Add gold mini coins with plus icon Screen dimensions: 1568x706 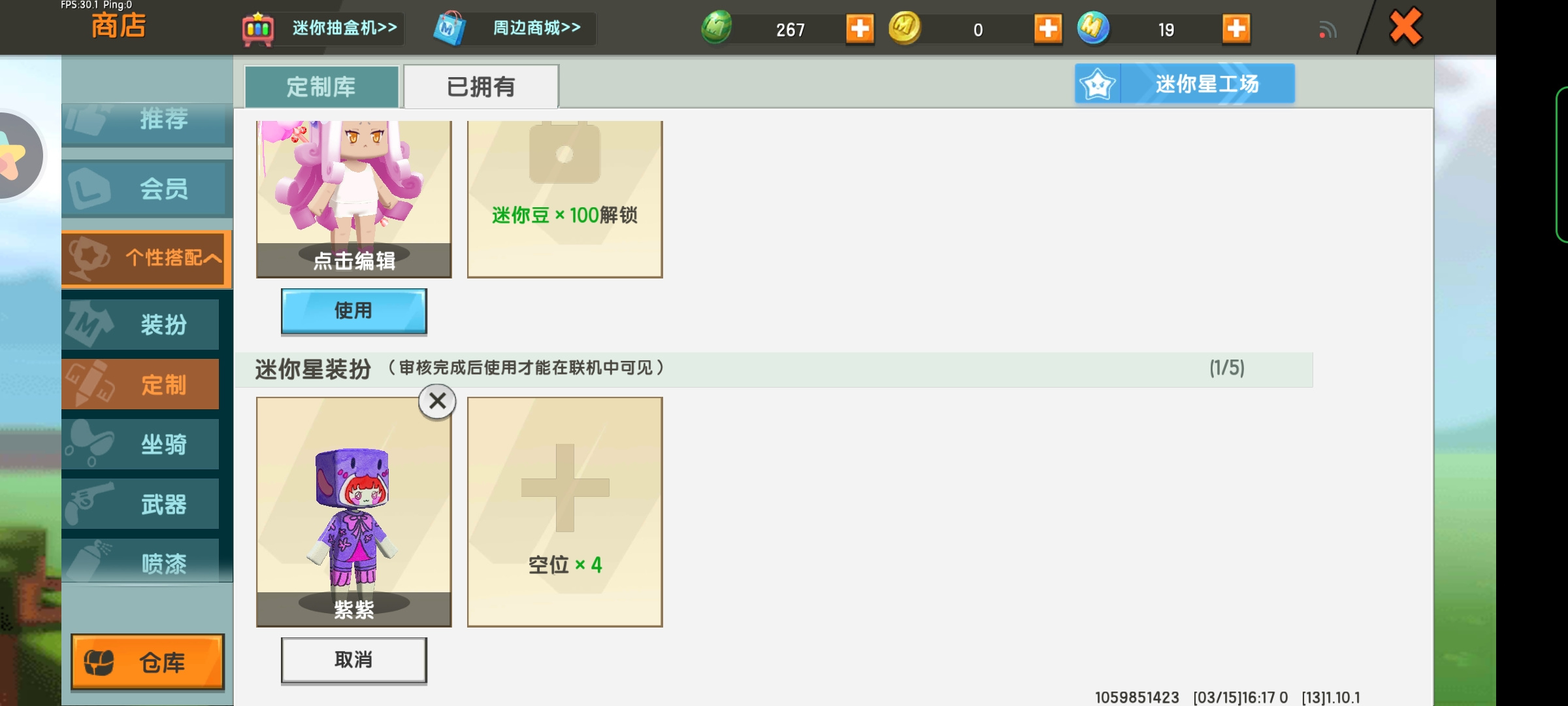click(1048, 29)
